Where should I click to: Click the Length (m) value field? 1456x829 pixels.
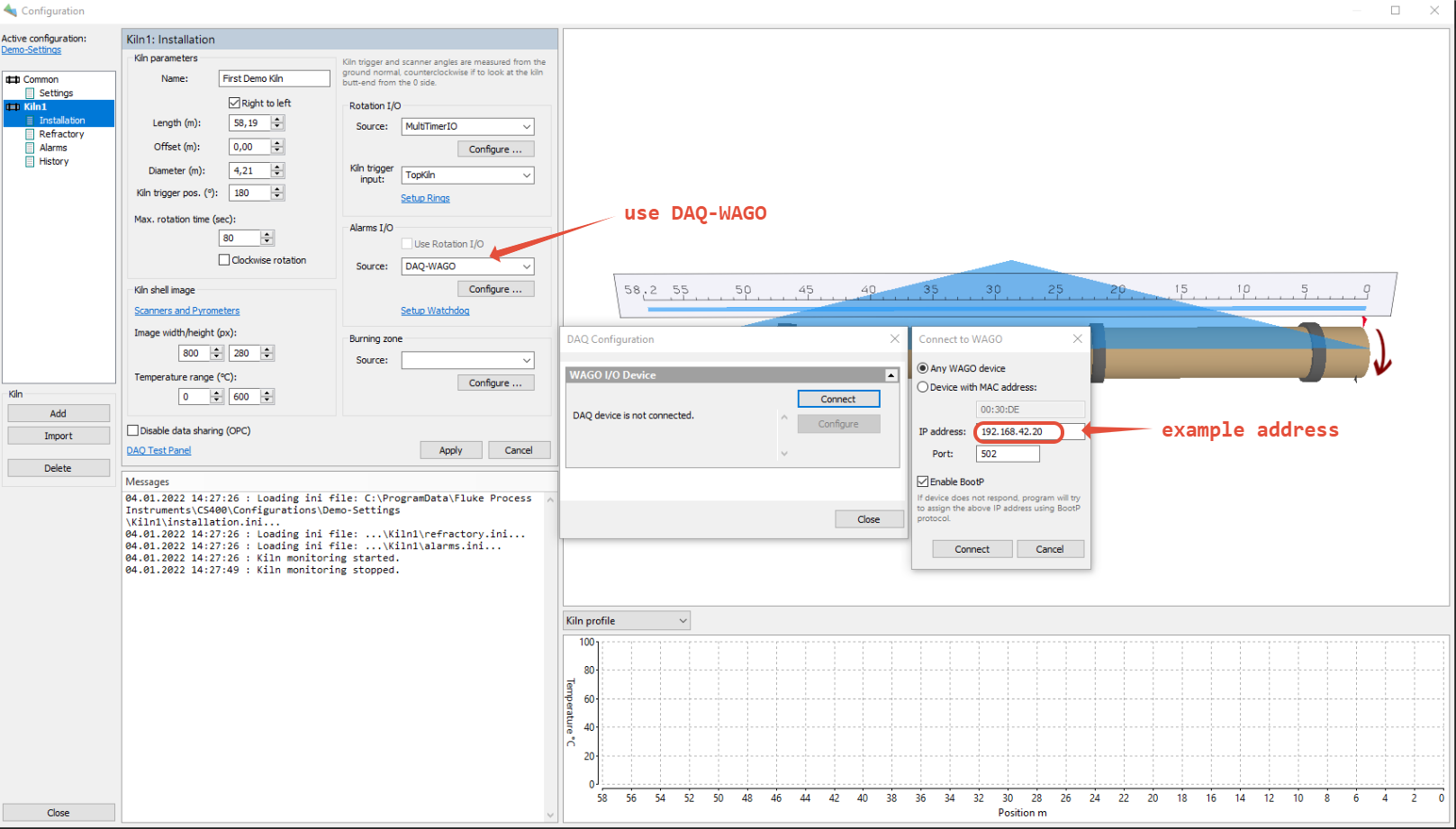point(250,123)
